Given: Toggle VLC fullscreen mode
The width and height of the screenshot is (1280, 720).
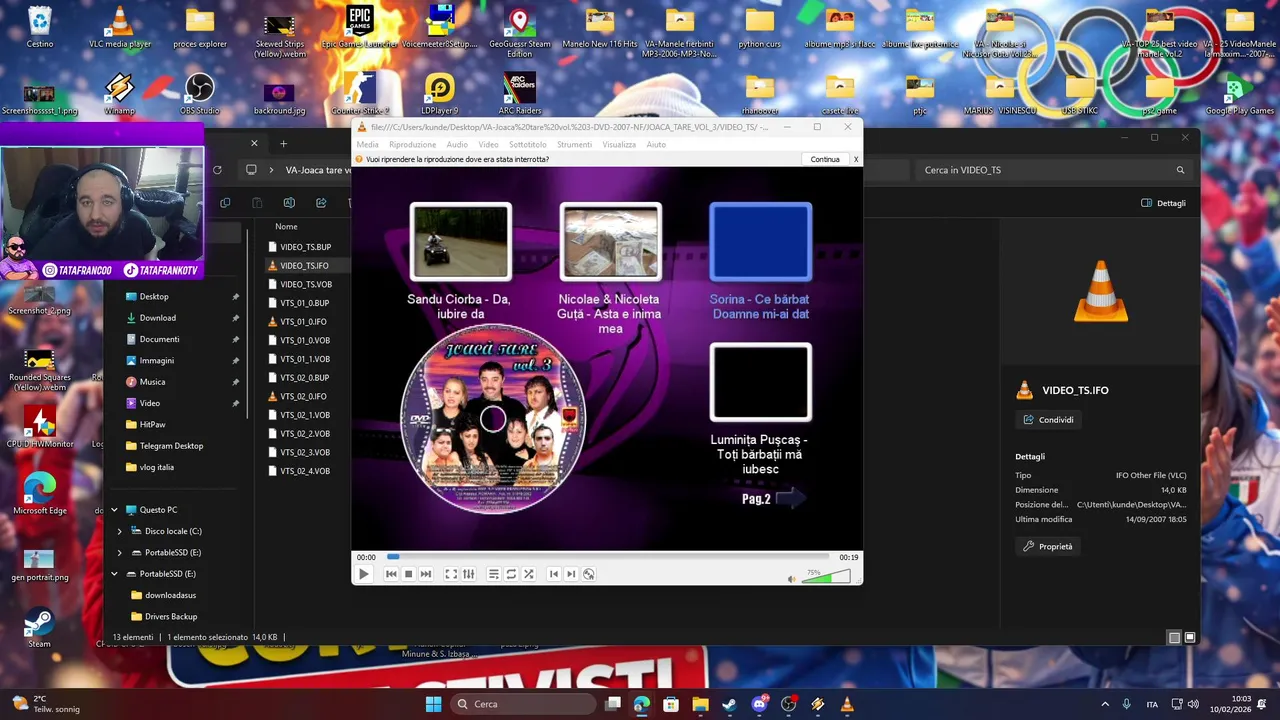Looking at the screenshot, I should pyautogui.click(x=451, y=574).
